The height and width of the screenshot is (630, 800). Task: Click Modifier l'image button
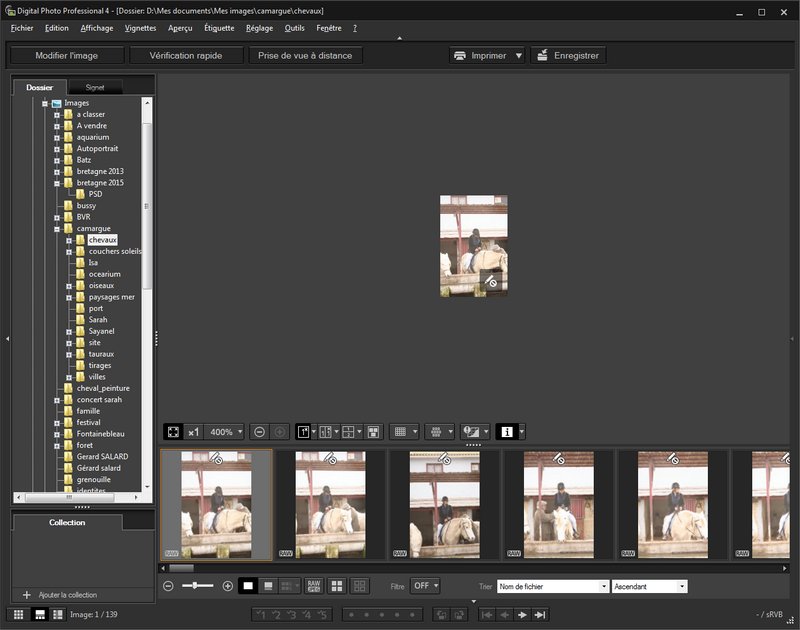pyautogui.click(x=67, y=56)
